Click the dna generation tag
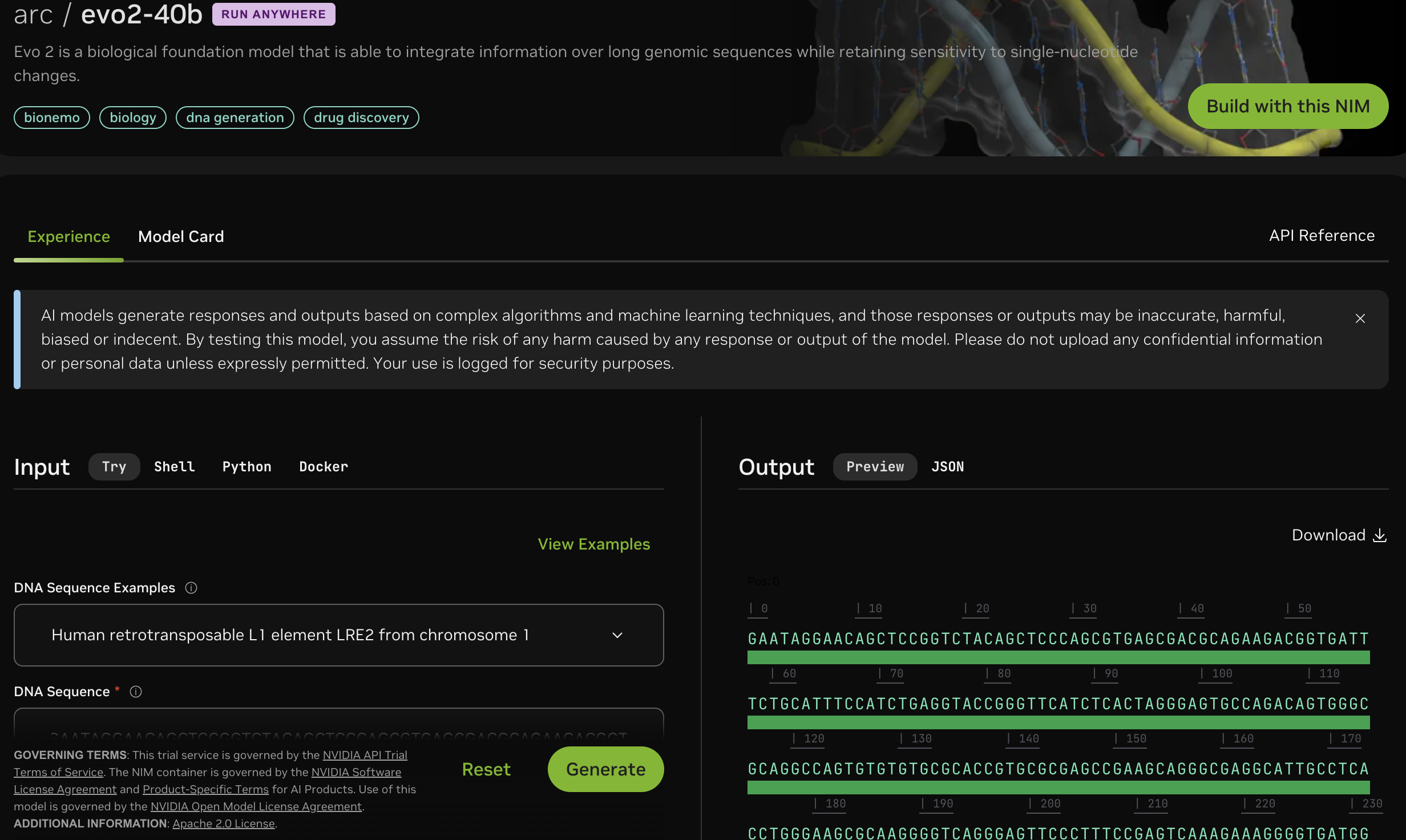The image size is (1406, 840). pyautogui.click(x=235, y=118)
